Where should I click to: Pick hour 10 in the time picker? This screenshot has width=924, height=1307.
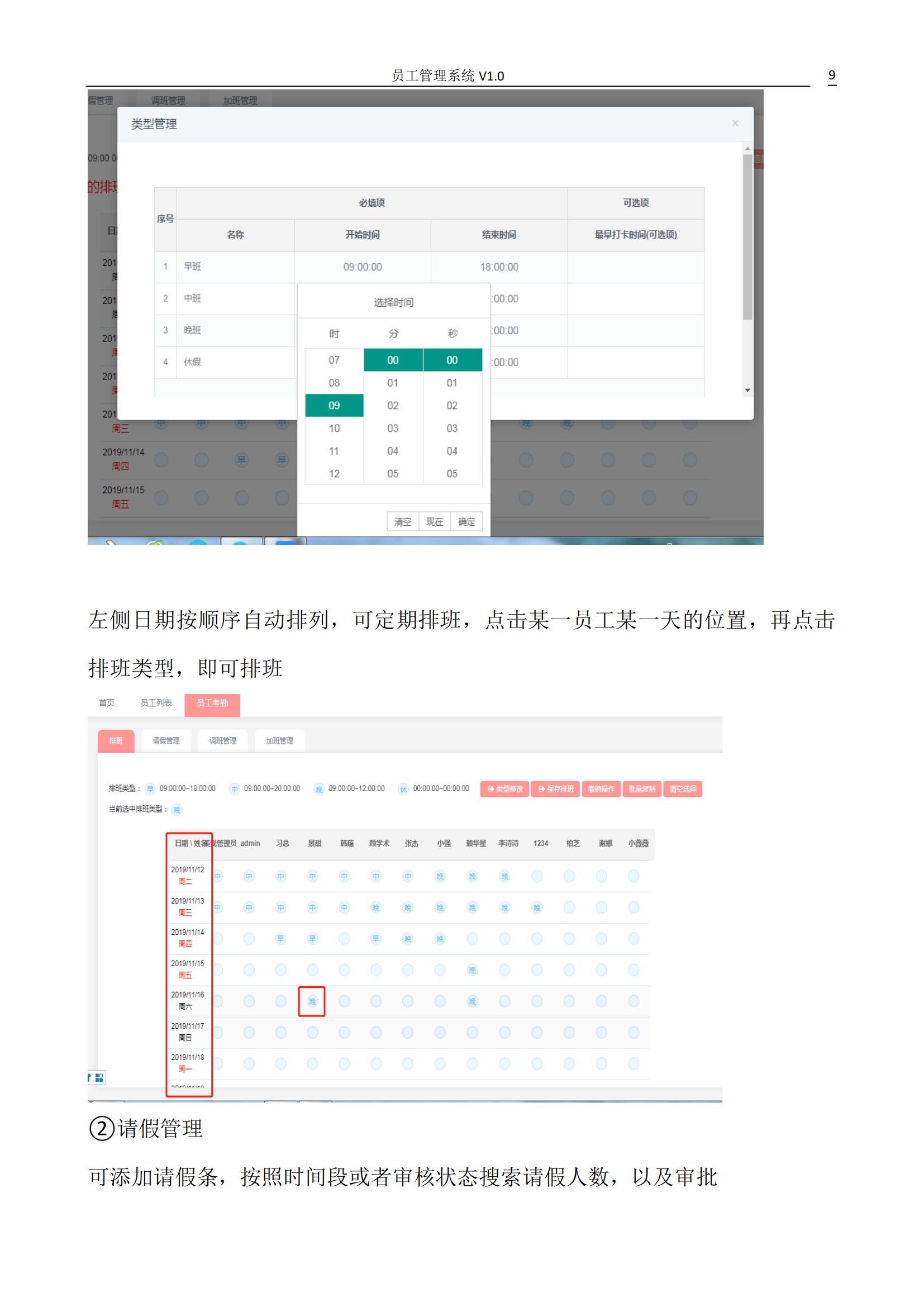point(334,429)
